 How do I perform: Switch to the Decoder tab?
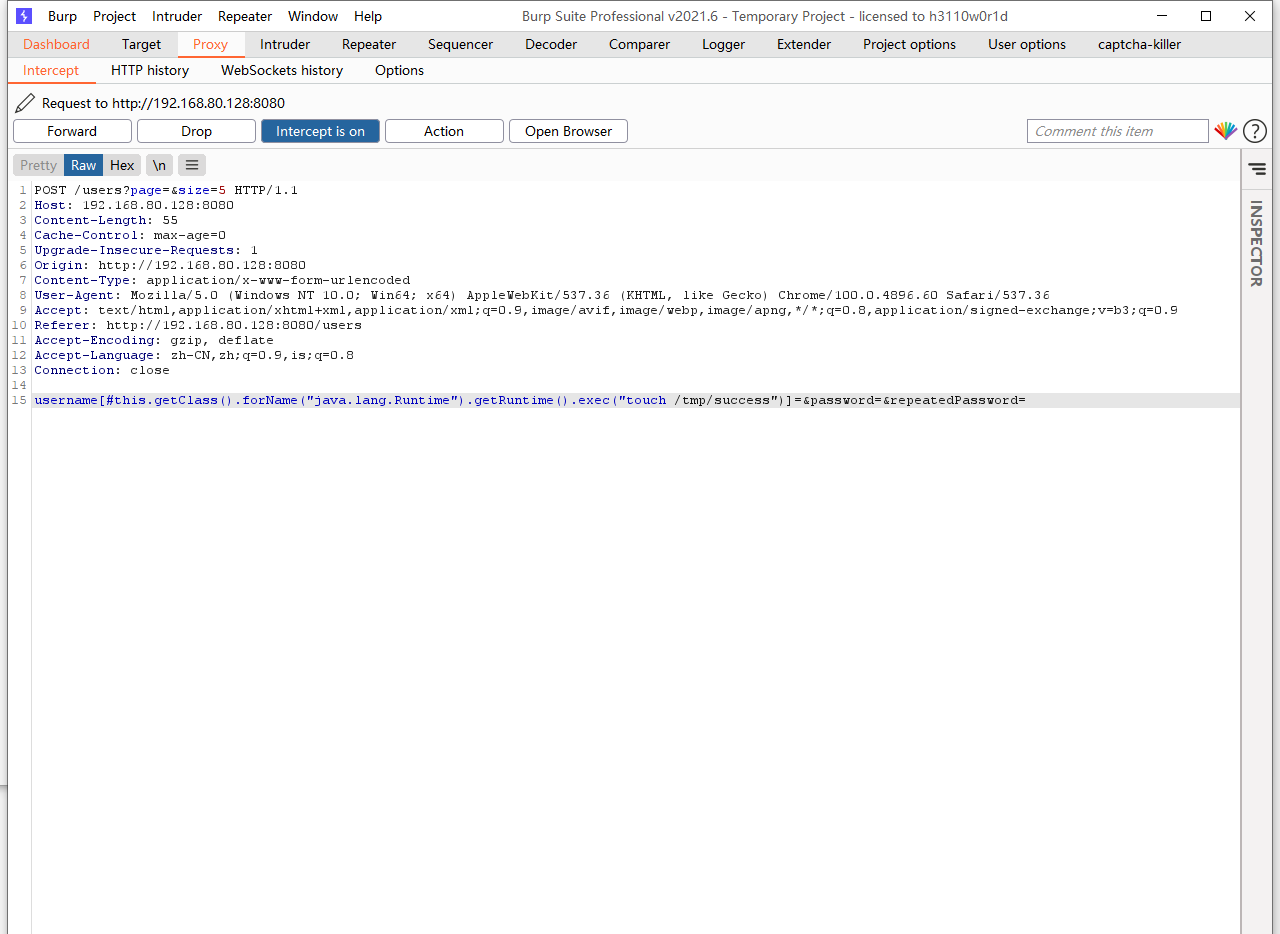tap(551, 44)
